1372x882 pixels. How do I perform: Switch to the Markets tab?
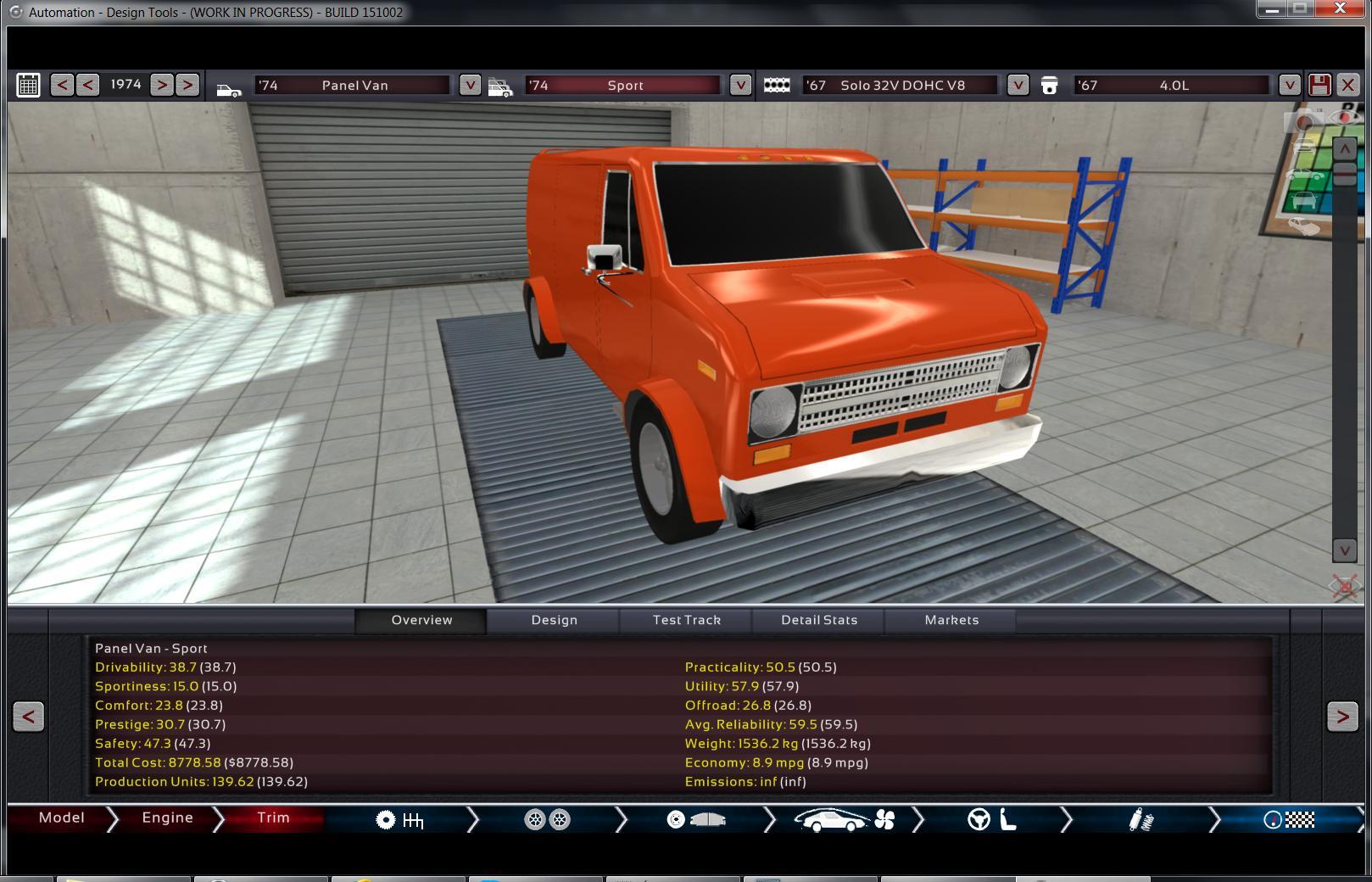(951, 620)
